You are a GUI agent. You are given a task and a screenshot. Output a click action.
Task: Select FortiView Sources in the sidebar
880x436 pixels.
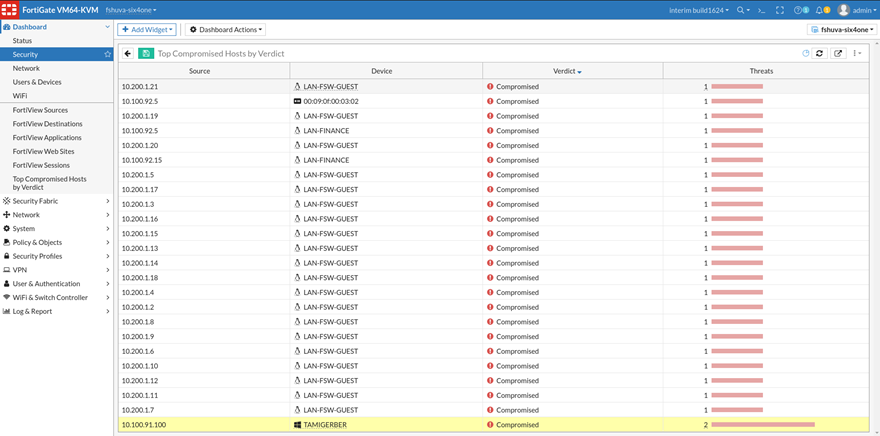(40, 110)
